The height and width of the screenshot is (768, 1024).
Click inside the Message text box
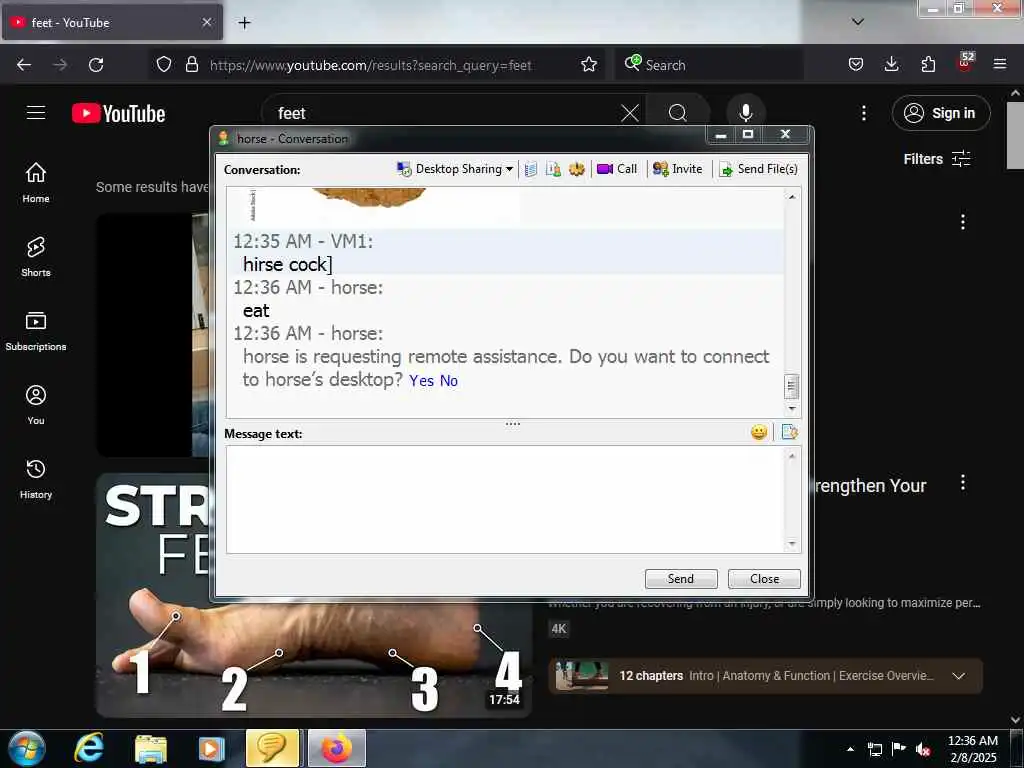[505, 500]
